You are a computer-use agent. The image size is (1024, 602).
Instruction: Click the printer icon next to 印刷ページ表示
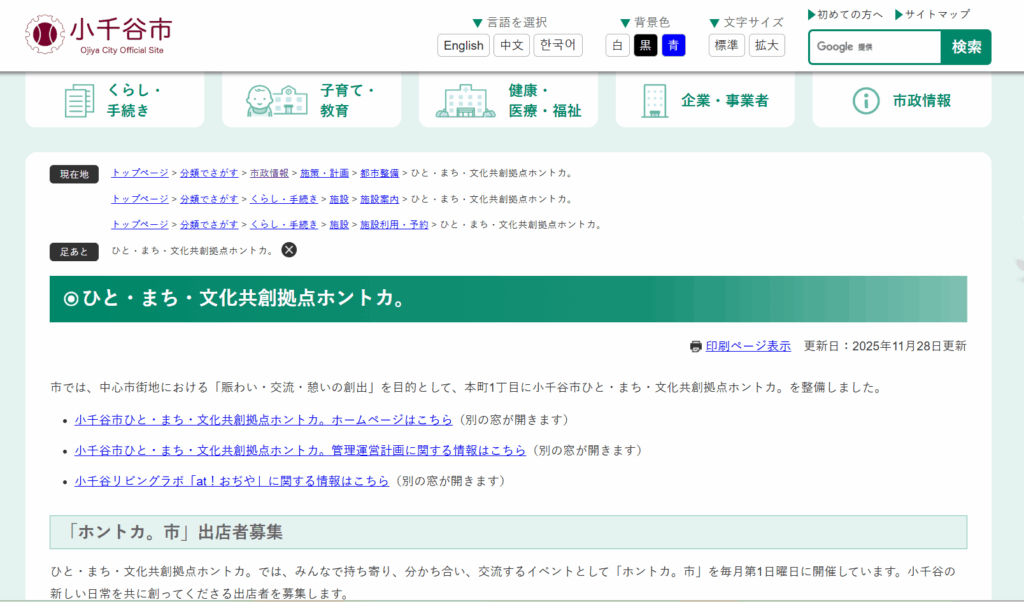[x=695, y=345]
